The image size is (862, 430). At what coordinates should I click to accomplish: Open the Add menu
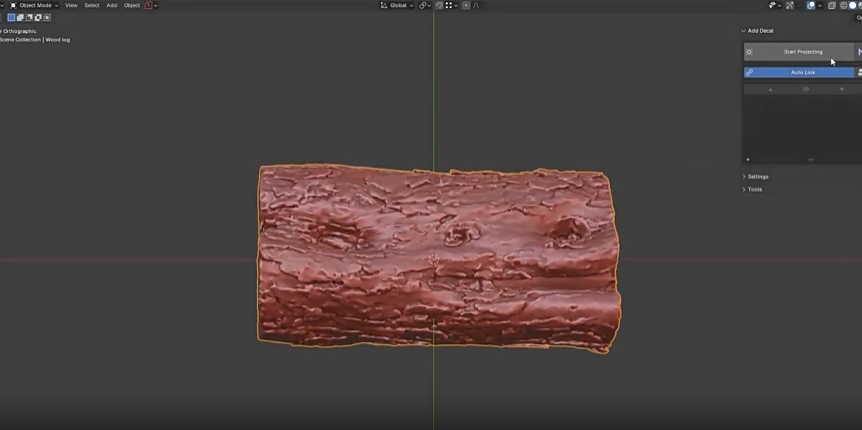click(x=111, y=5)
